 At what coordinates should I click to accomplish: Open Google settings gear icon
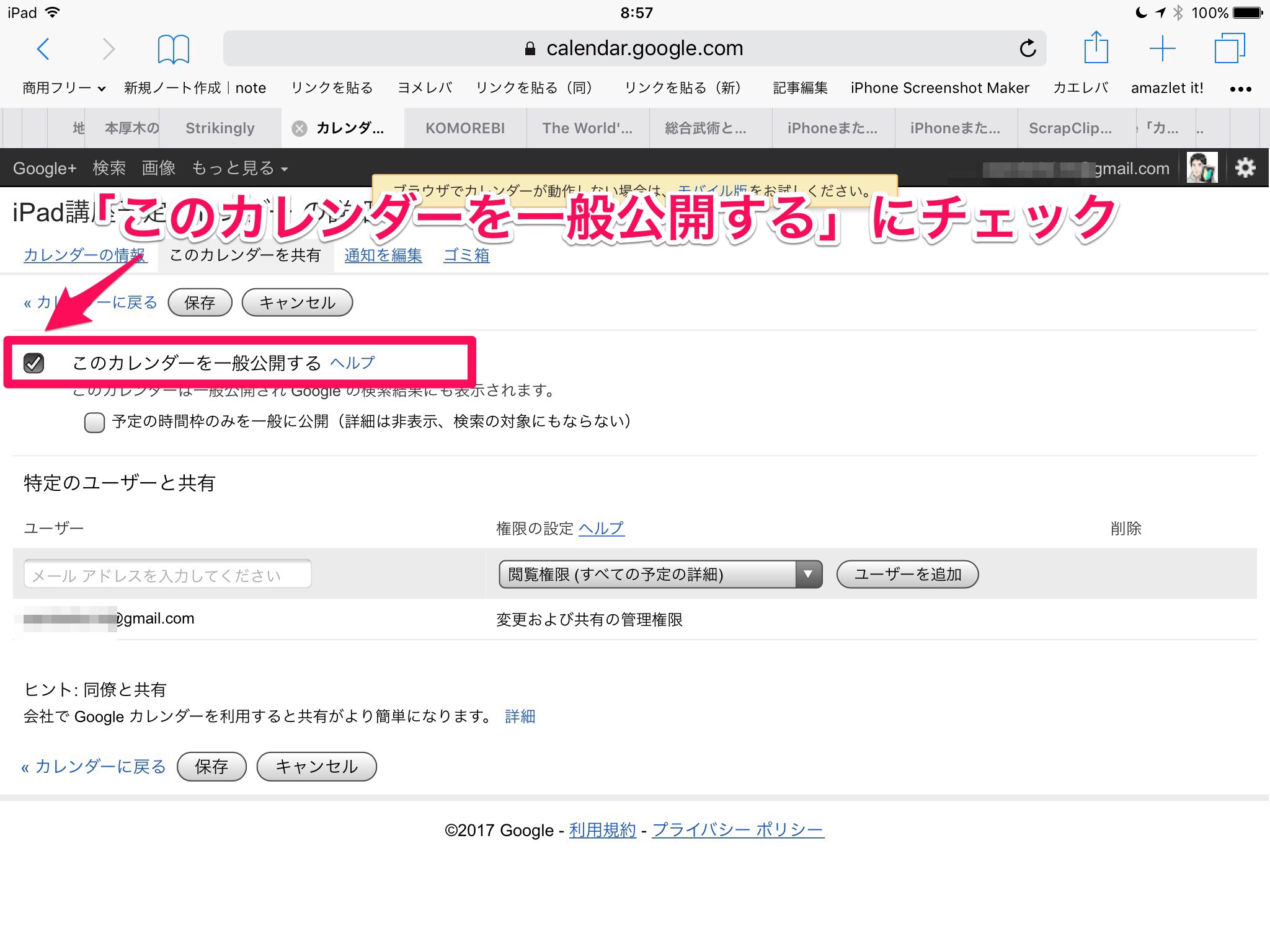click(1245, 168)
